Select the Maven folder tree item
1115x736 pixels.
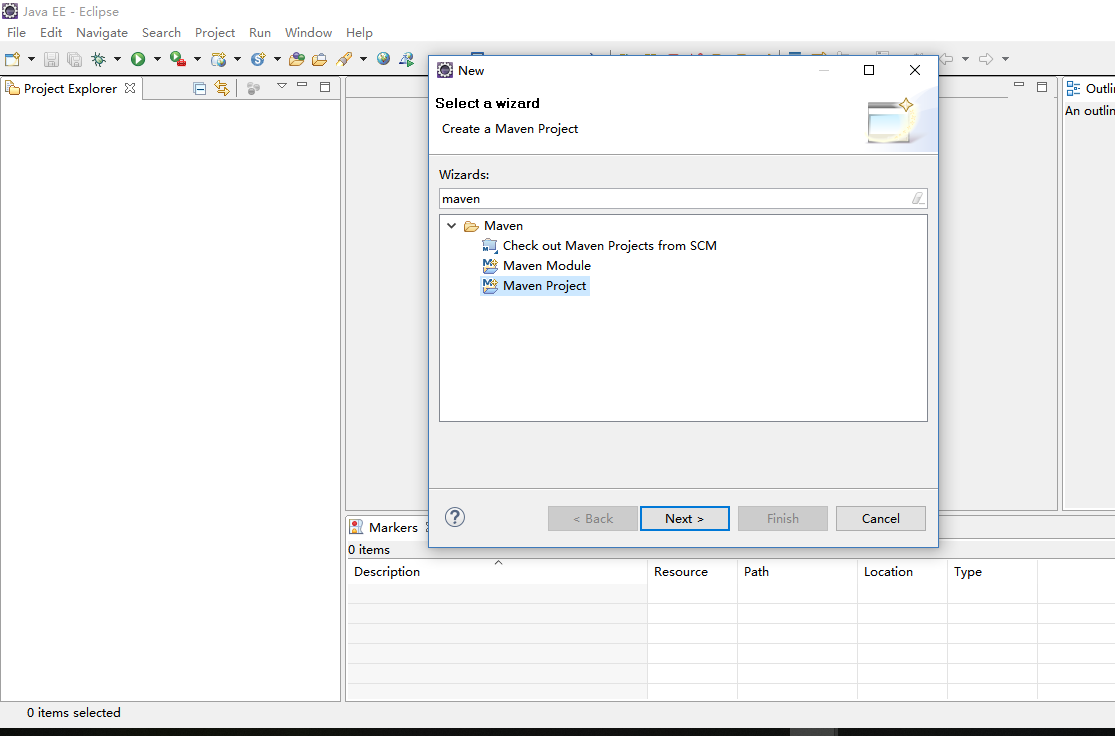[x=503, y=225]
